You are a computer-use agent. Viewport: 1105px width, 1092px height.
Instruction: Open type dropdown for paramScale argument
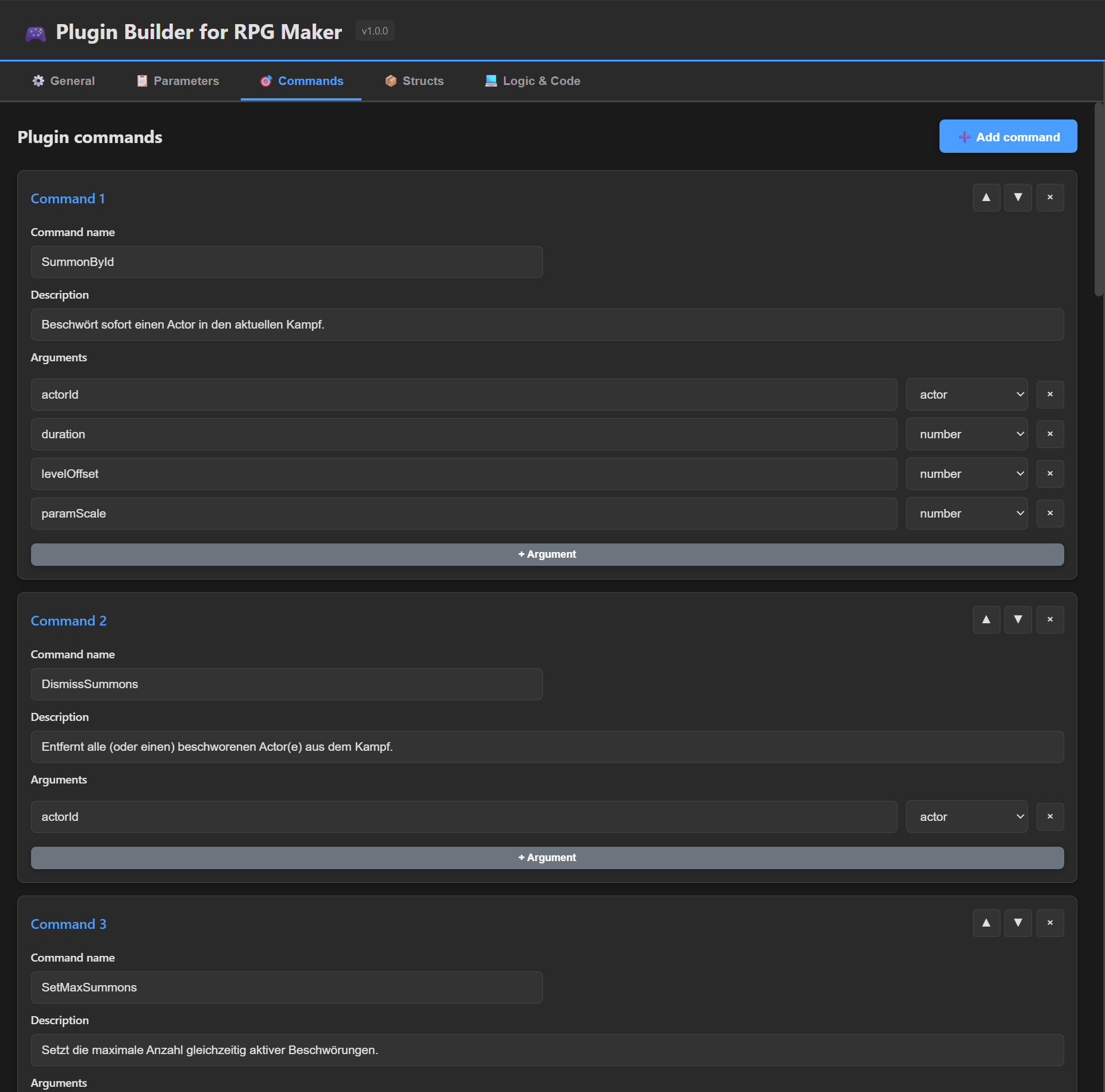(x=967, y=514)
